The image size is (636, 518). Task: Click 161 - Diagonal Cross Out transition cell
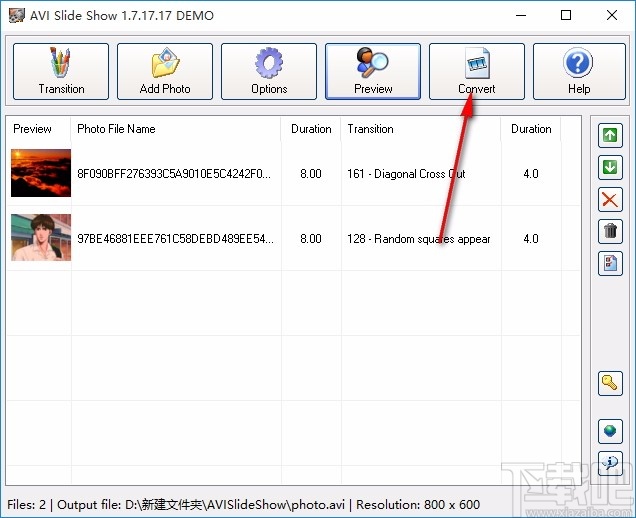tap(406, 174)
